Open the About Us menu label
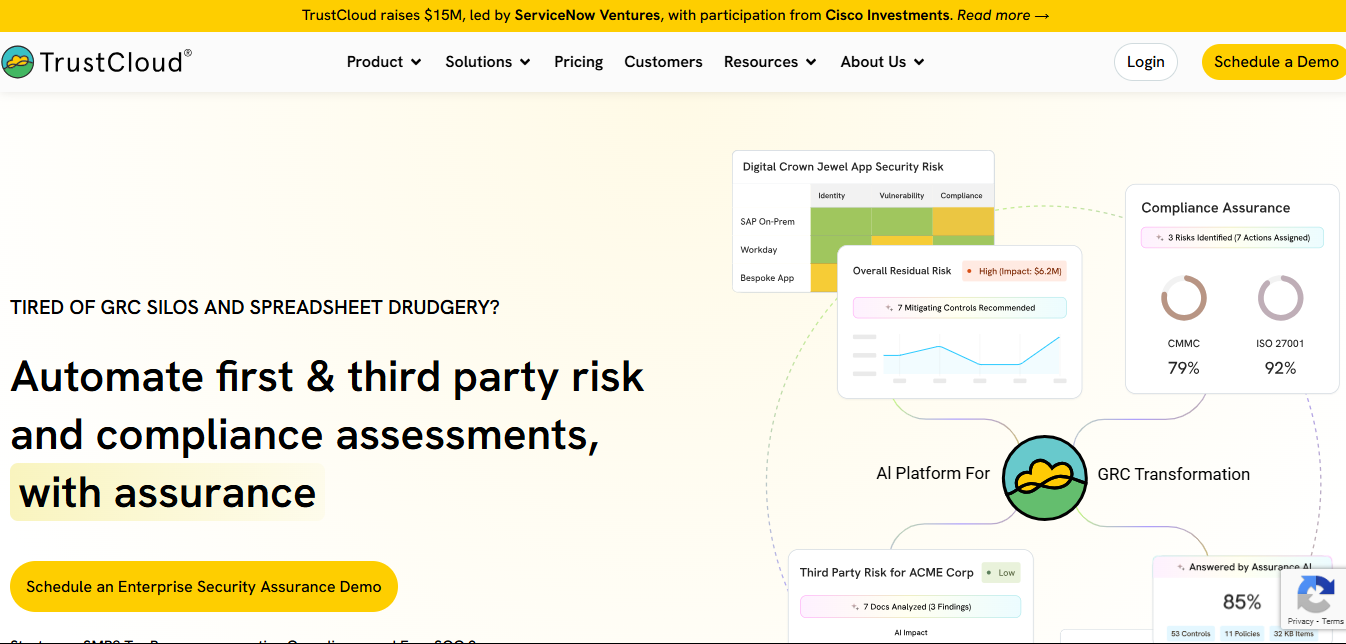The height and width of the screenshot is (644, 1346). 873,62
